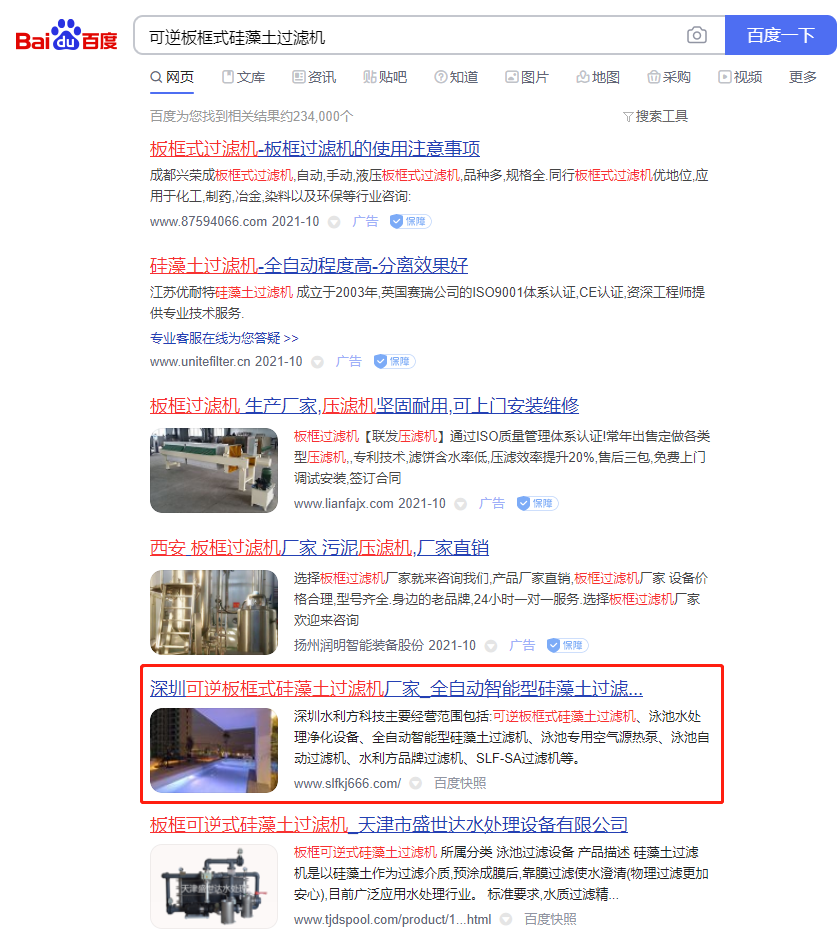This screenshot has height=938, width=840.
Task: Switch to the 文库 tab
Action: [244, 77]
